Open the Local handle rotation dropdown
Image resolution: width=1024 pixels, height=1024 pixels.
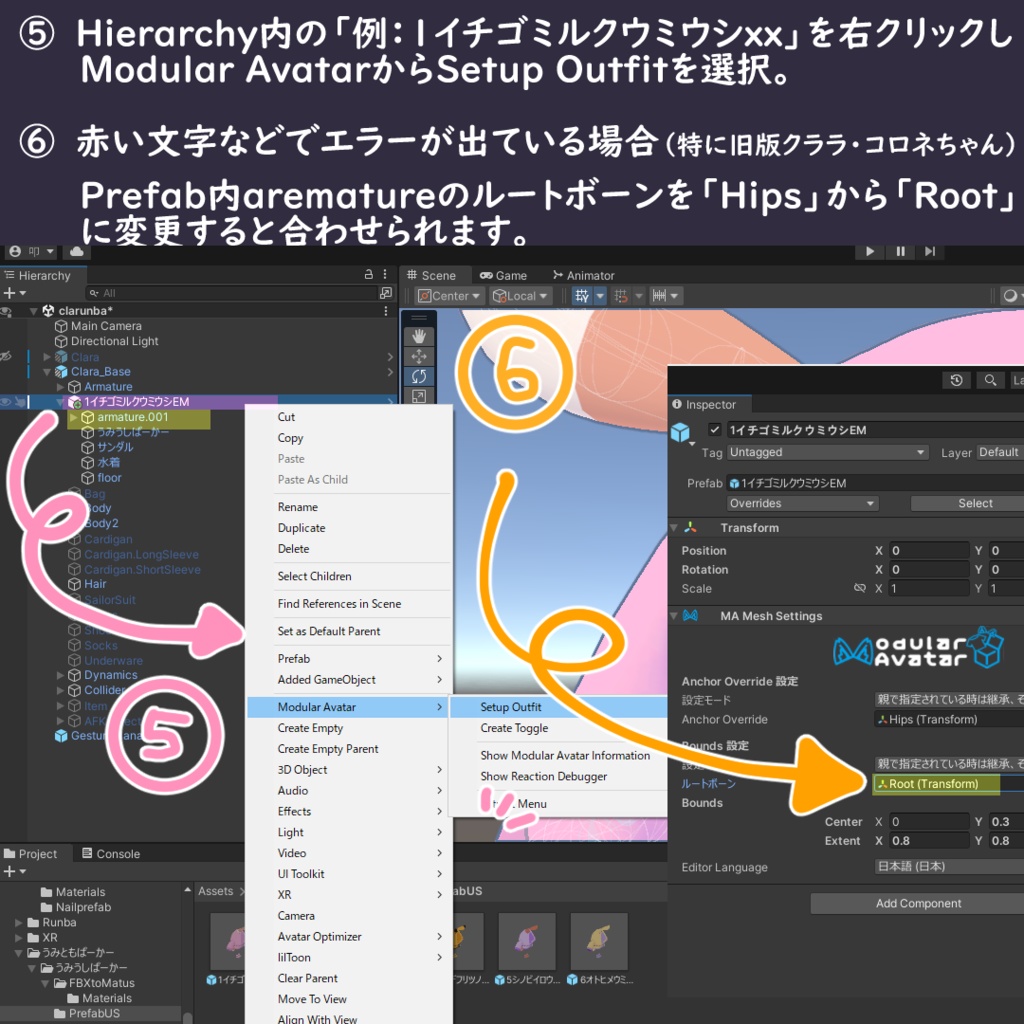(521, 296)
